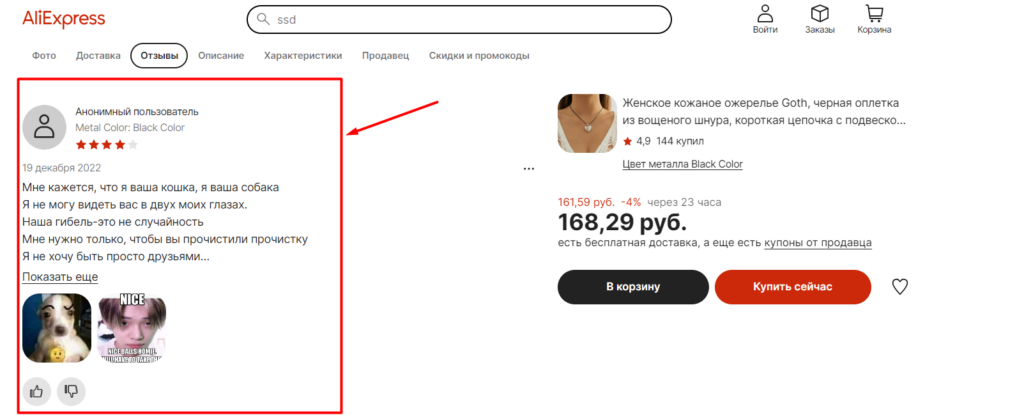1024x415 pixels.
Task: Dislike the review with thumbs down
Action: 71,391
